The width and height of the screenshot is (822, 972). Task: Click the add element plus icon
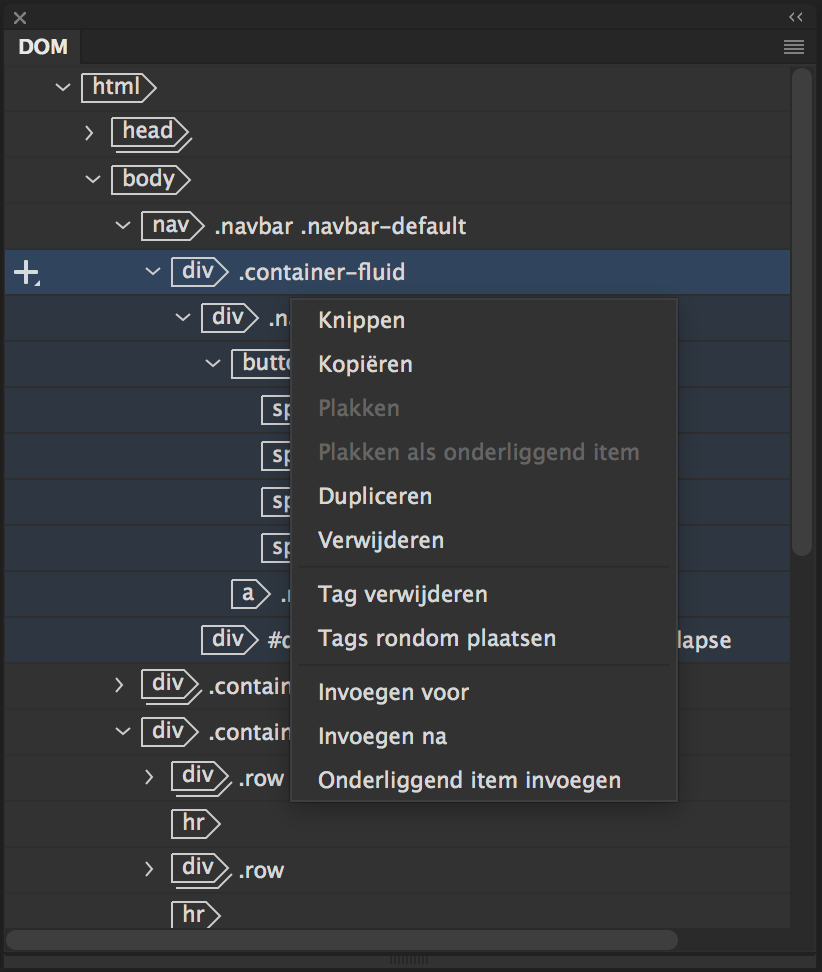pos(26,272)
